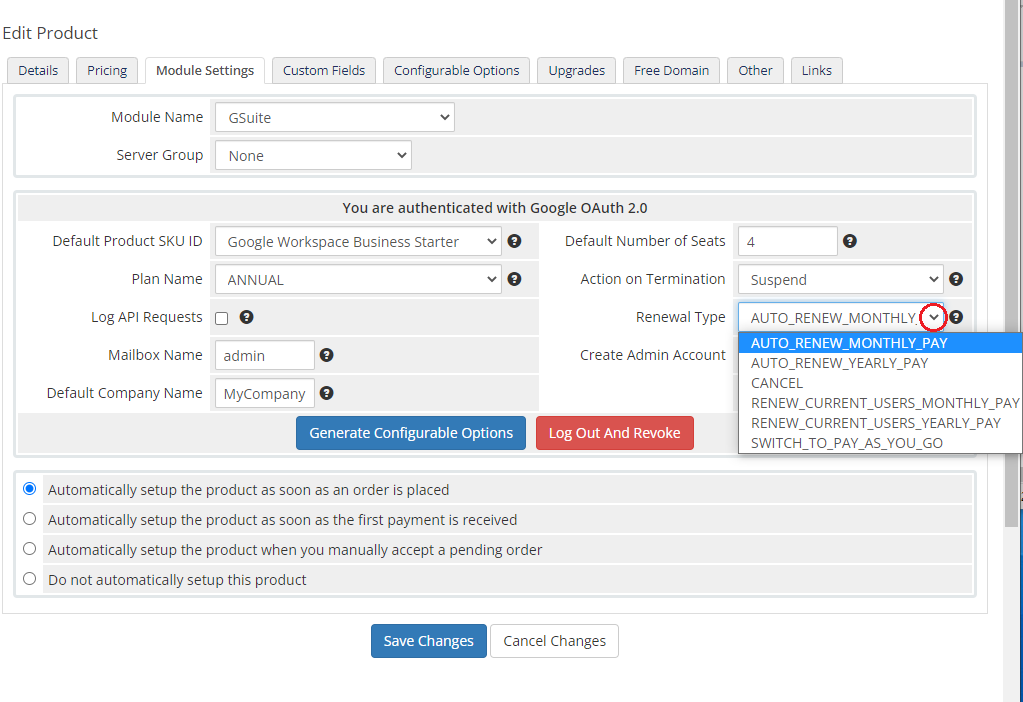Open the Links tab
The height and width of the screenshot is (702, 1023).
pos(817,70)
